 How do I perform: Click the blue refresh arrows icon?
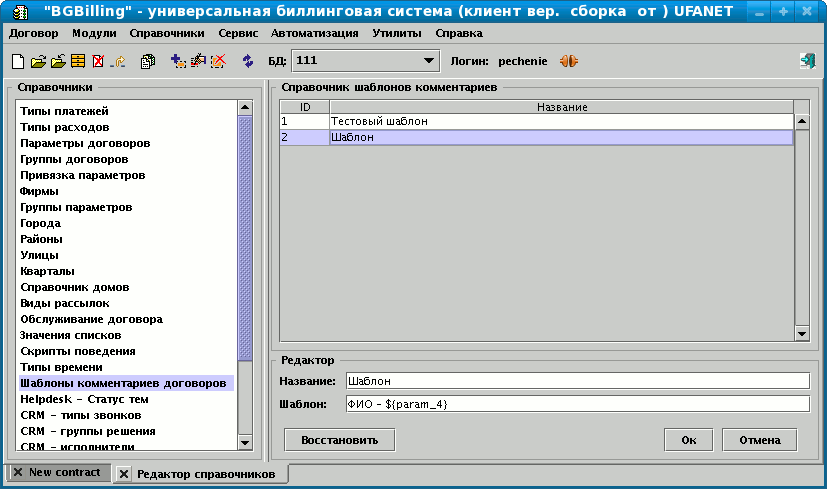pos(248,61)
